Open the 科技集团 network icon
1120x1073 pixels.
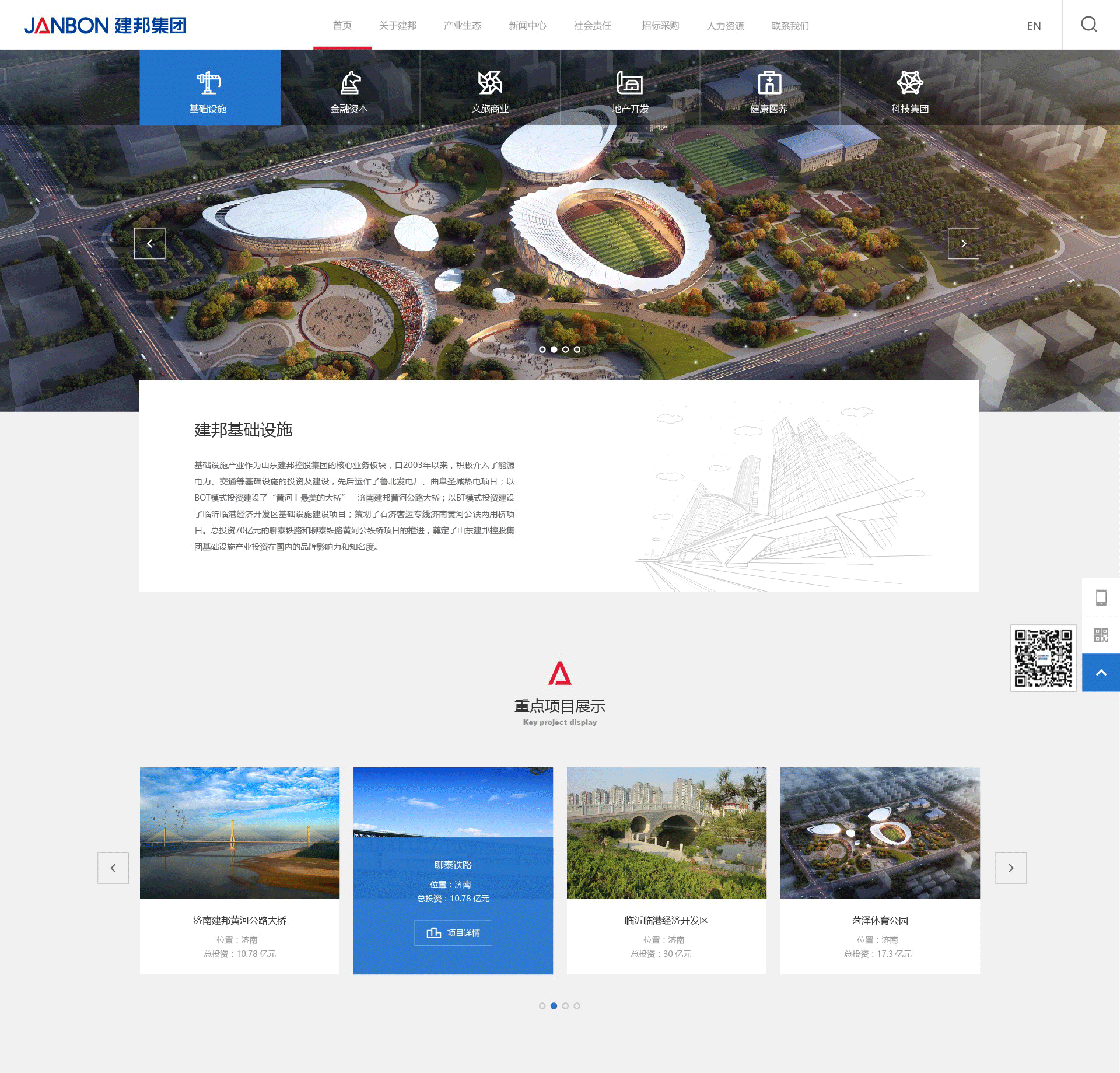[910, 83]
